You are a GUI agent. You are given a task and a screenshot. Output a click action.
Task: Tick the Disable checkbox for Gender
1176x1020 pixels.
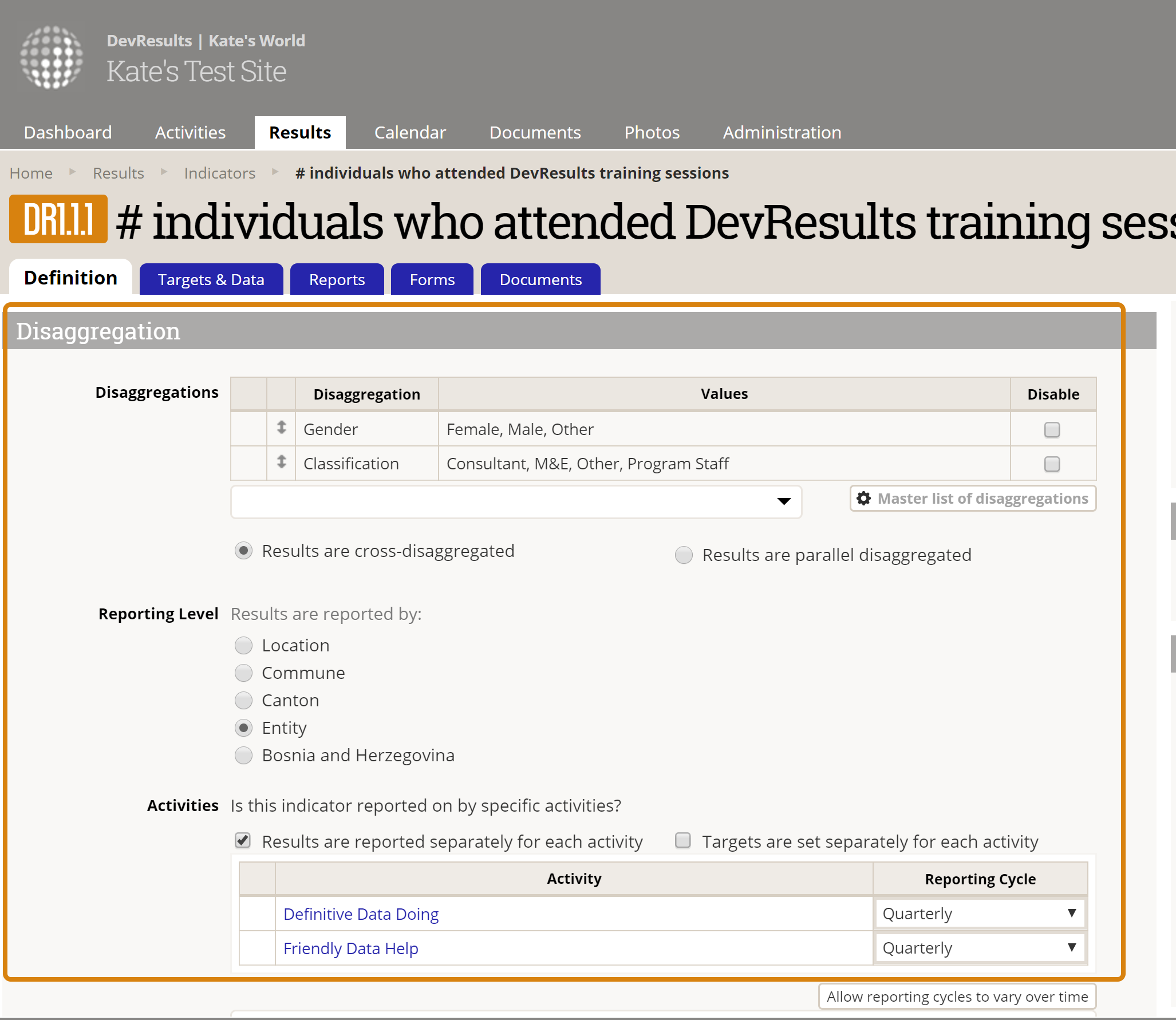click(1052, 430)
